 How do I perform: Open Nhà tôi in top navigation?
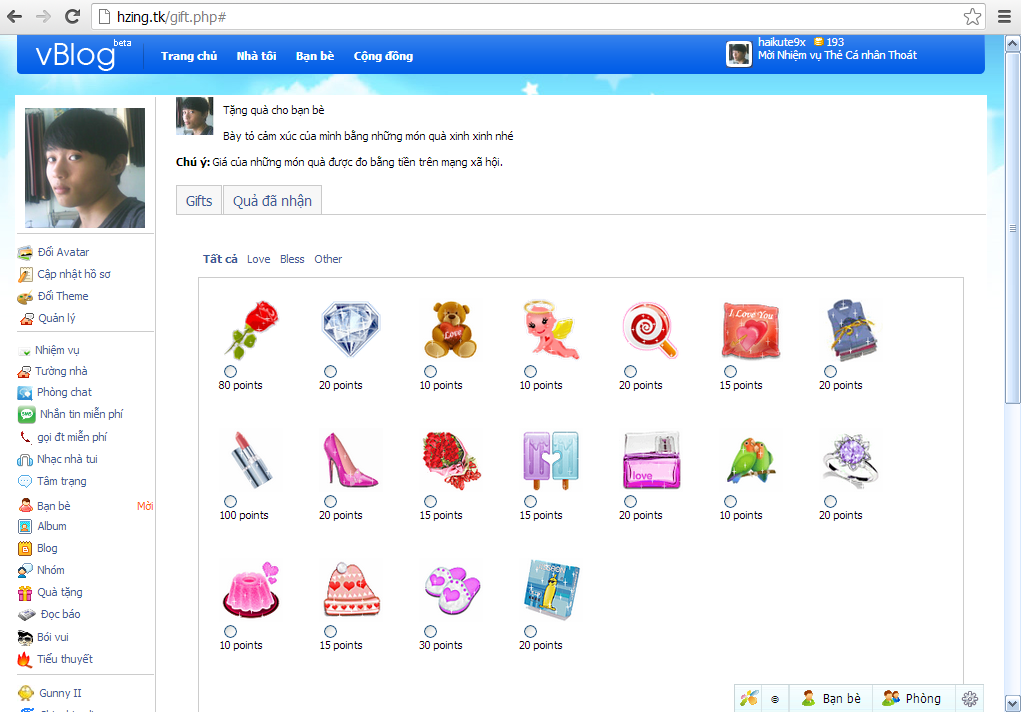coord(256,56)
